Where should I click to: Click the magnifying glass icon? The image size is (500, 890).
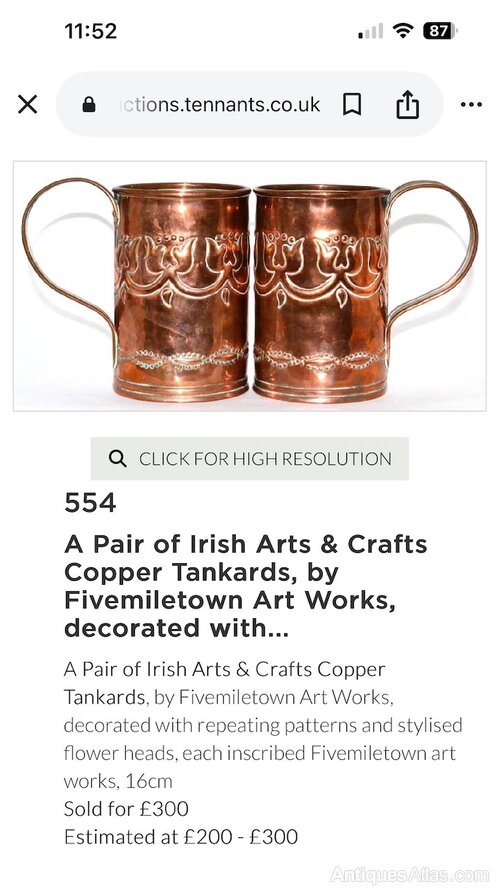pos(117,459)
